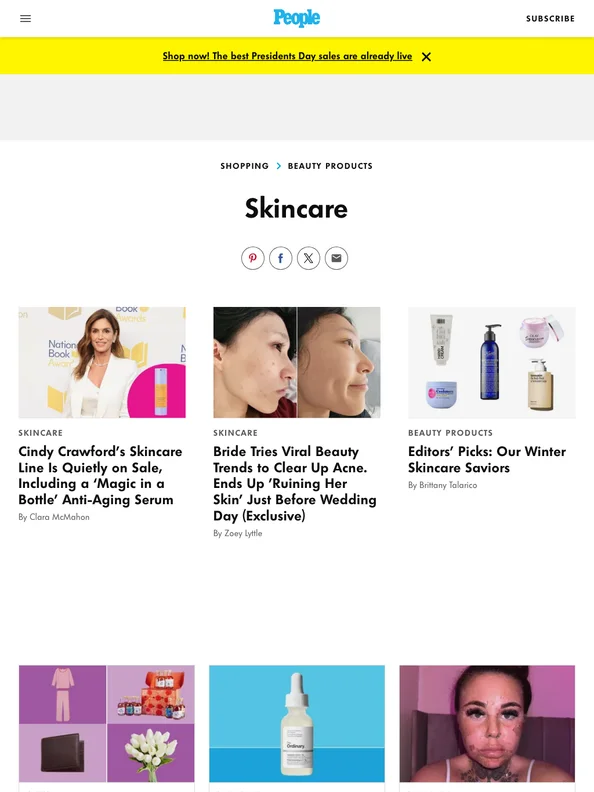Click the Subscribe button

click(550, 19)
